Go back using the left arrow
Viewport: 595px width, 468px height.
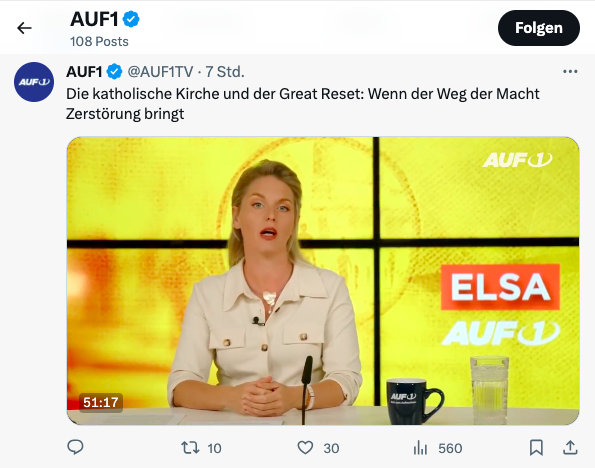(24, 28)
